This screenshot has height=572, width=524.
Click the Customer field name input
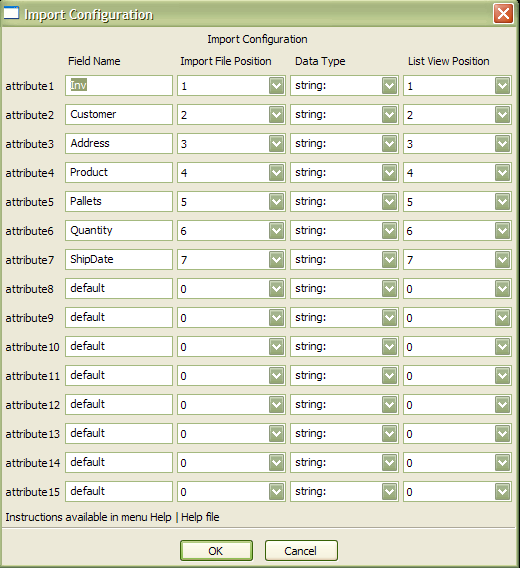pos(119,115)
